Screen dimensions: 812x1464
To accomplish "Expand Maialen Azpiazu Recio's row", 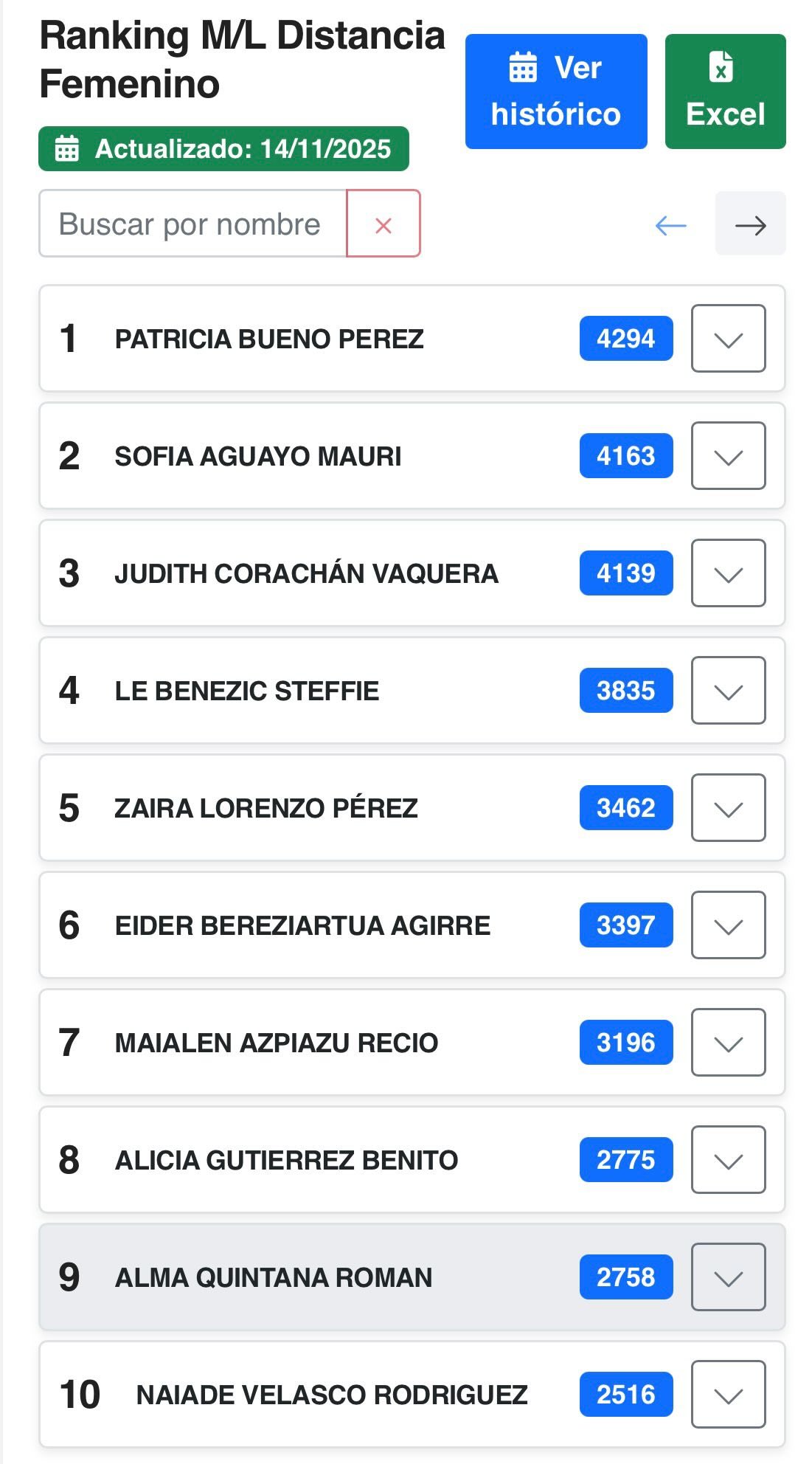I will pyautogui.click(x=728, y=1043).
